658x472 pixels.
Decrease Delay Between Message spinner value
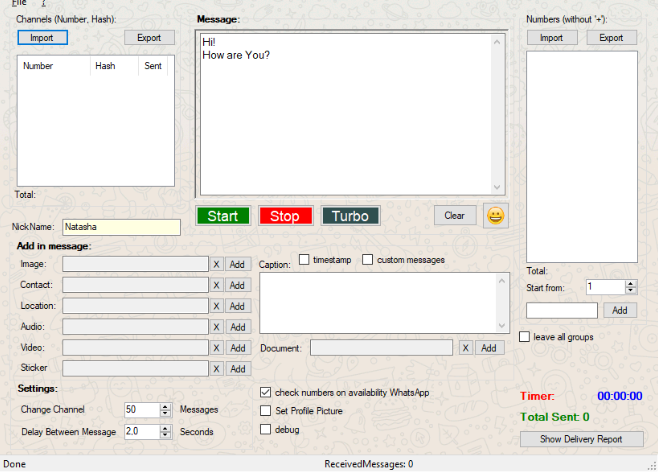(165, 436)
